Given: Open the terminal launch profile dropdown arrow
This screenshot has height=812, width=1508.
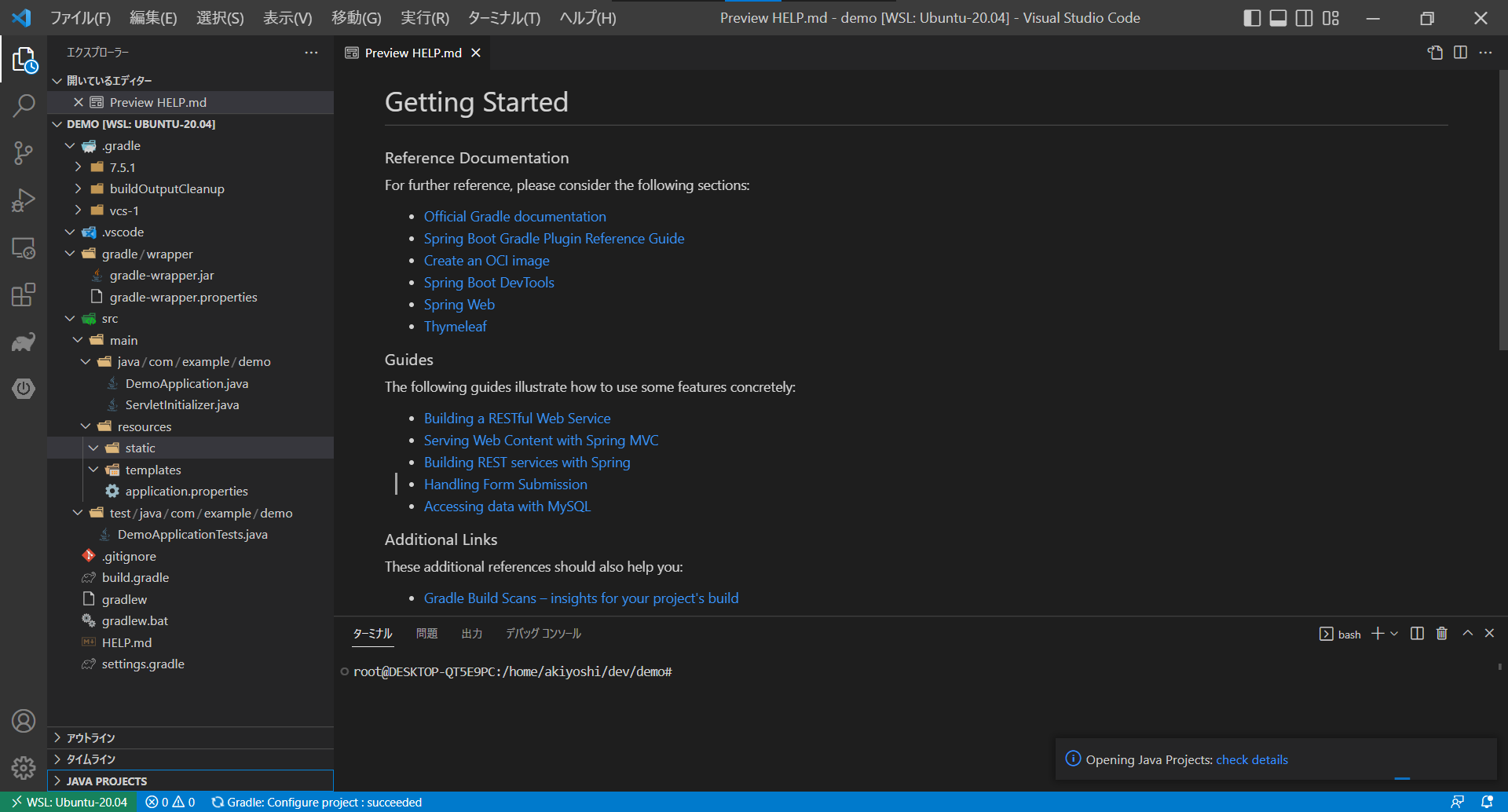Looking at the screenshot, I should pos(1394,634).
